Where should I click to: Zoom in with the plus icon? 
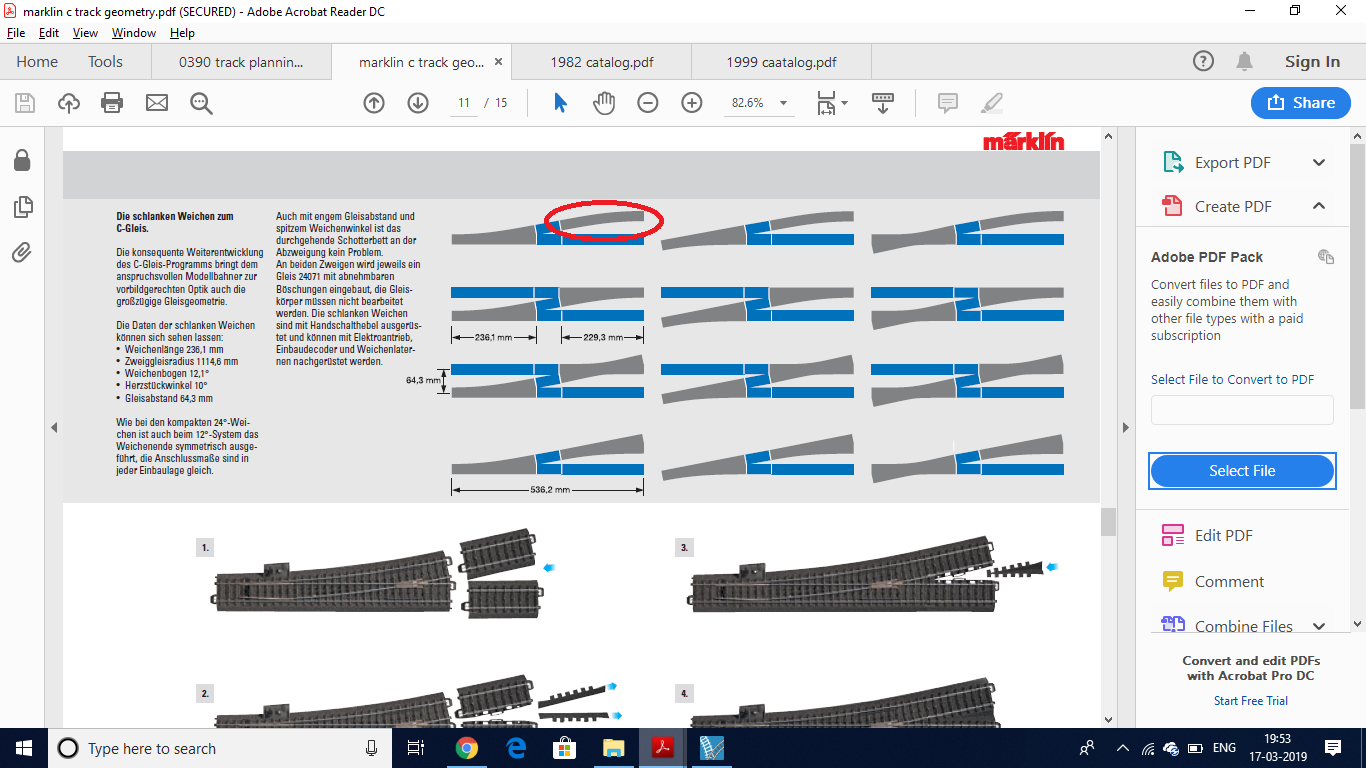click(692, 103)
